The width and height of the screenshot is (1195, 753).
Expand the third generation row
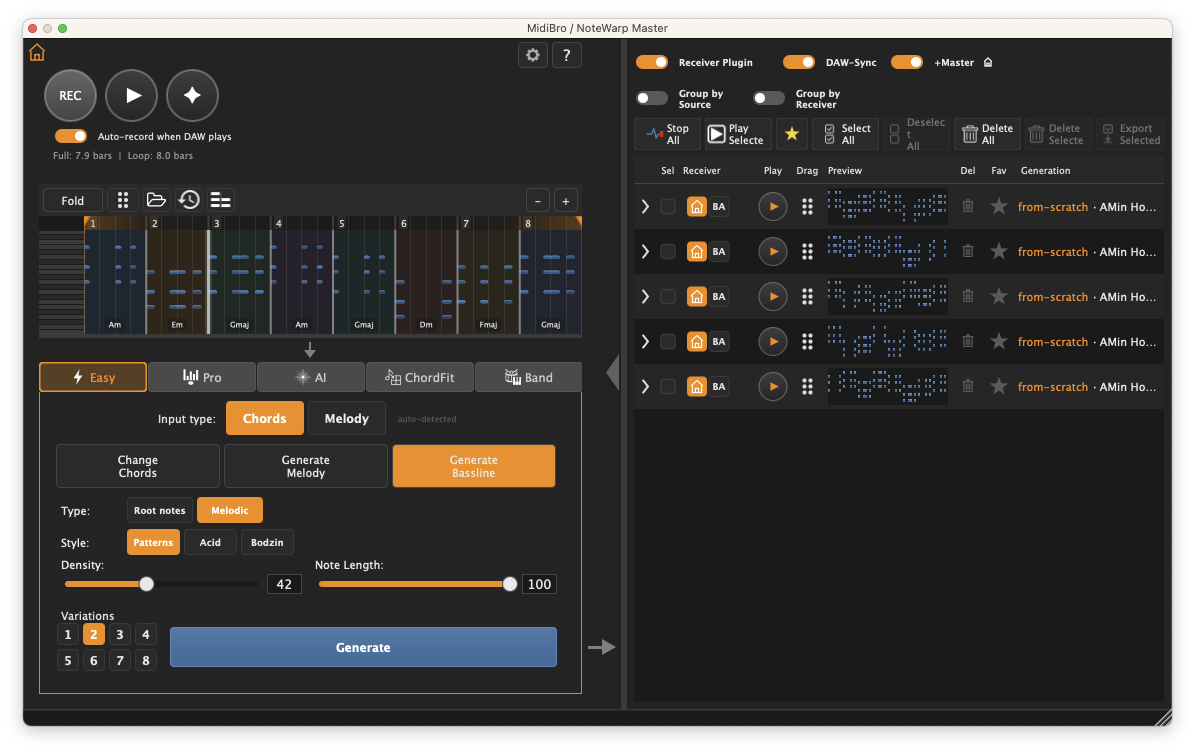pyautogui.click(x=646, y=296)
